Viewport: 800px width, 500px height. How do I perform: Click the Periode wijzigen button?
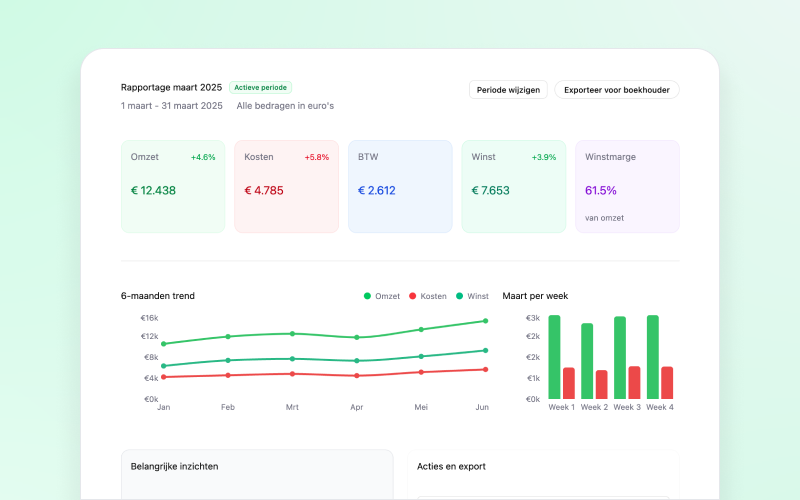click(508, 90)
